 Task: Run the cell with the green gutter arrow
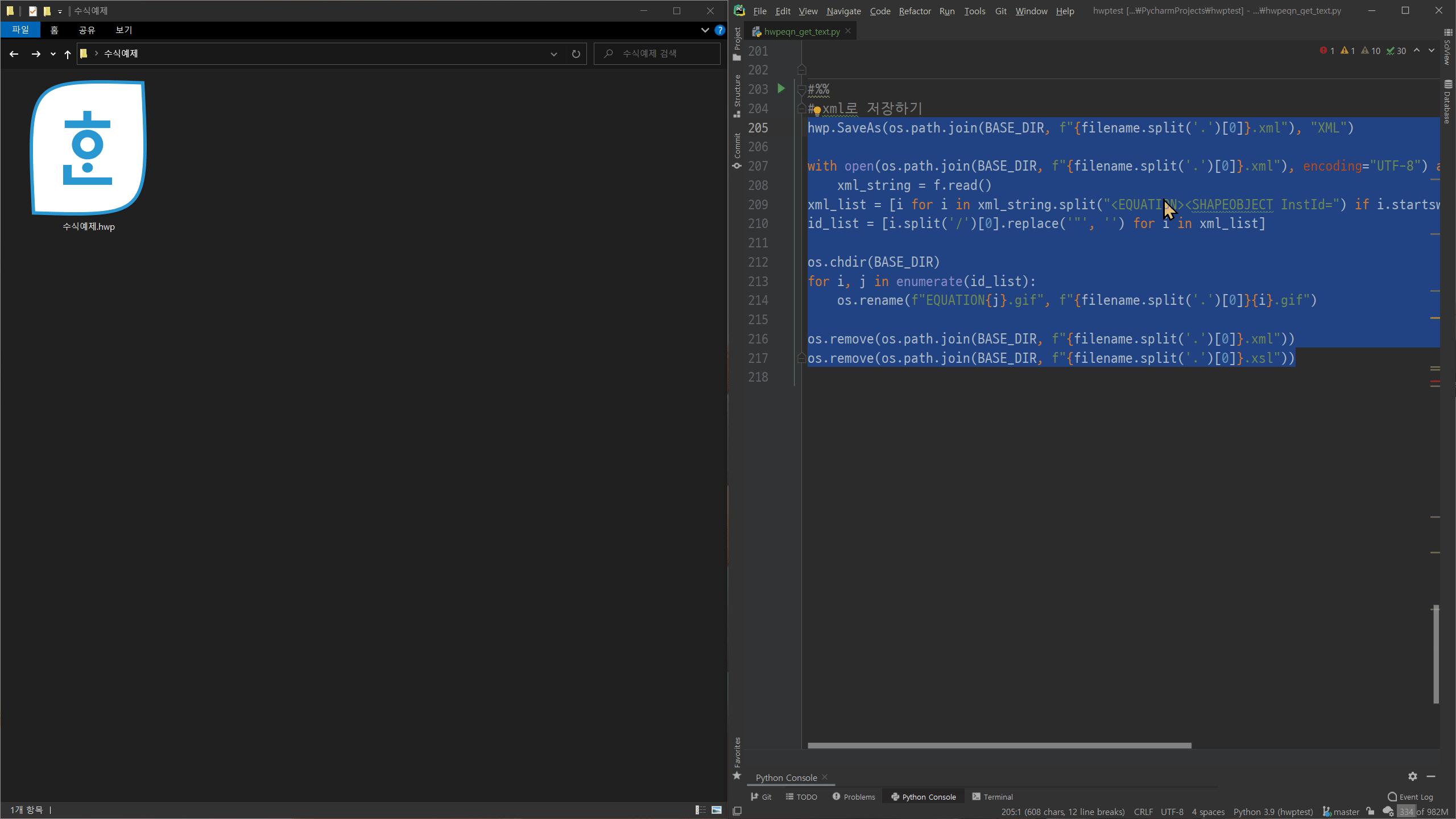(x=781, y=89)
